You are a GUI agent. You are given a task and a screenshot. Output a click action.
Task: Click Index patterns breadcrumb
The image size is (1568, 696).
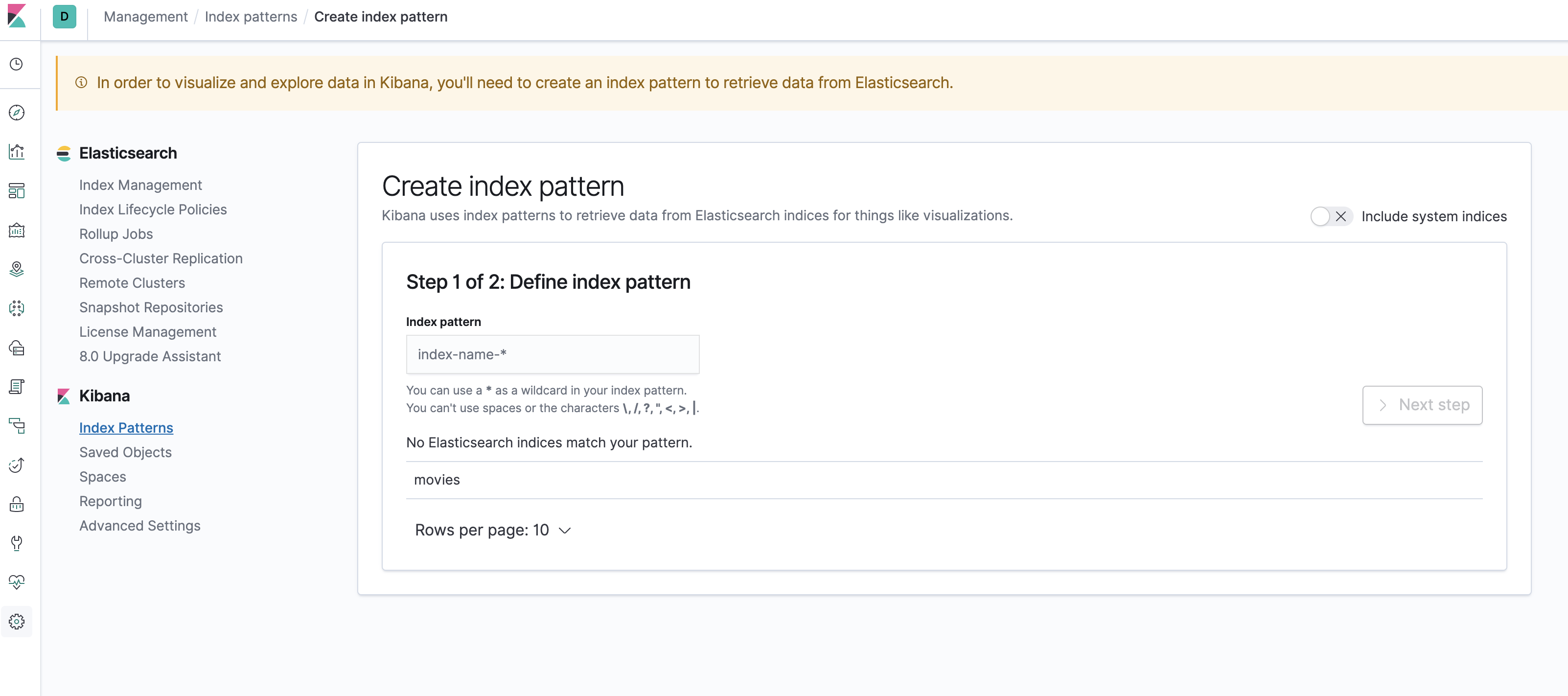click(x=251, y=17)
